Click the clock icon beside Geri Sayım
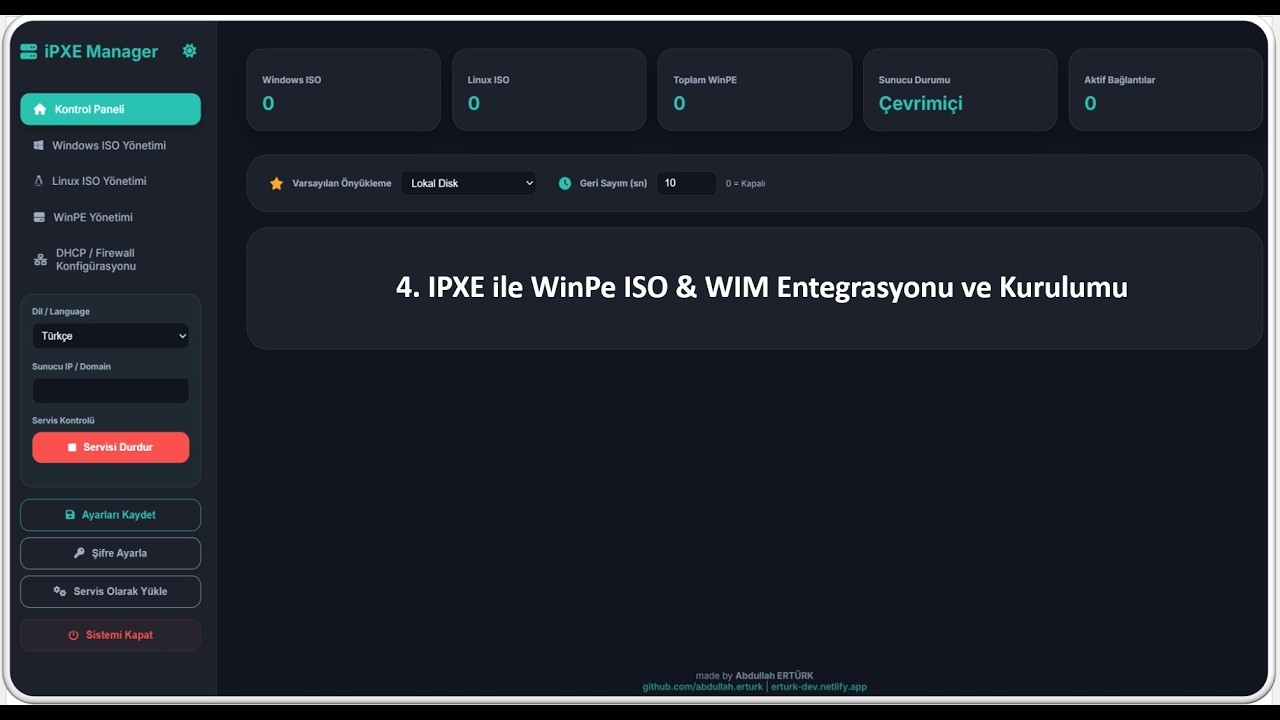This screenshot has width=1280, height=720. coord(565,183)
